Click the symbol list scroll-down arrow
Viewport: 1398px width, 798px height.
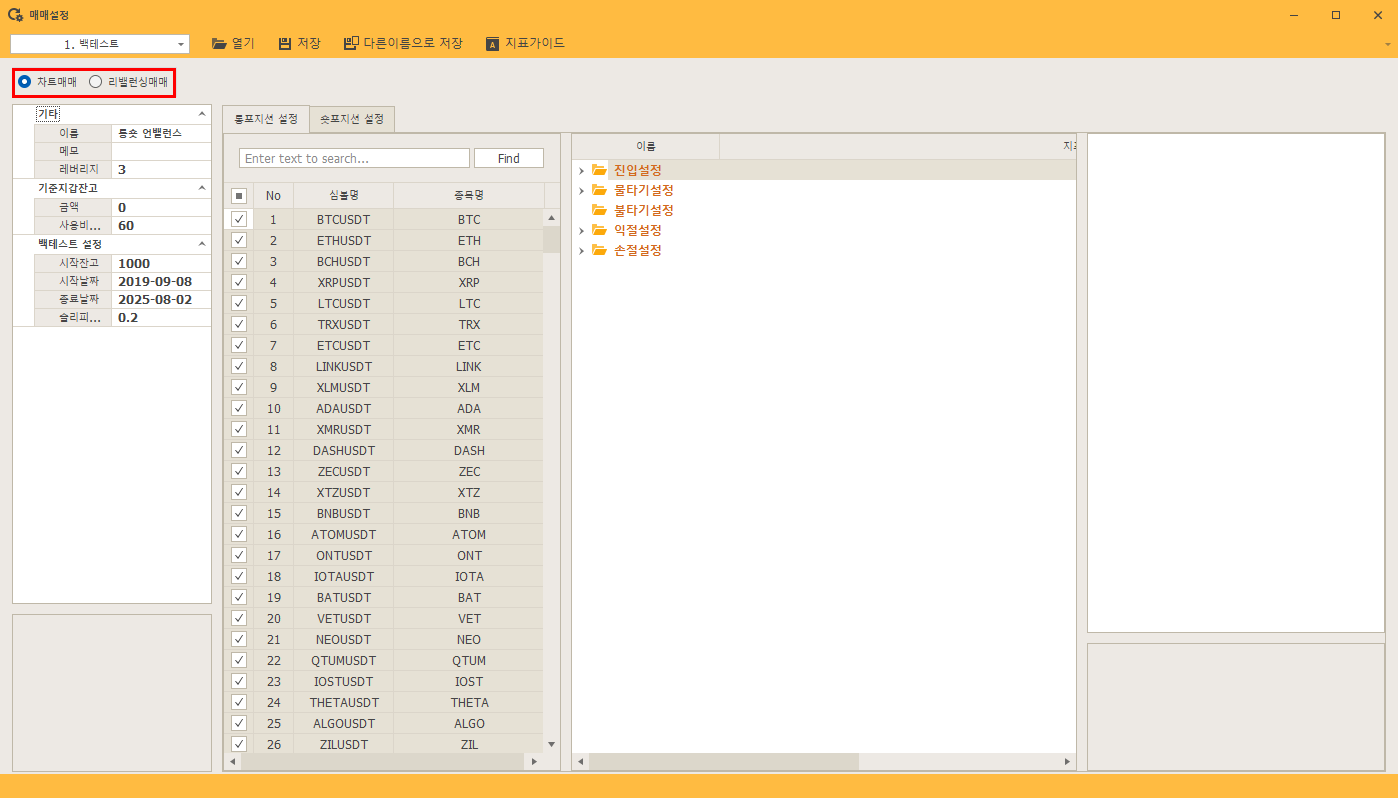pos(551,744)
